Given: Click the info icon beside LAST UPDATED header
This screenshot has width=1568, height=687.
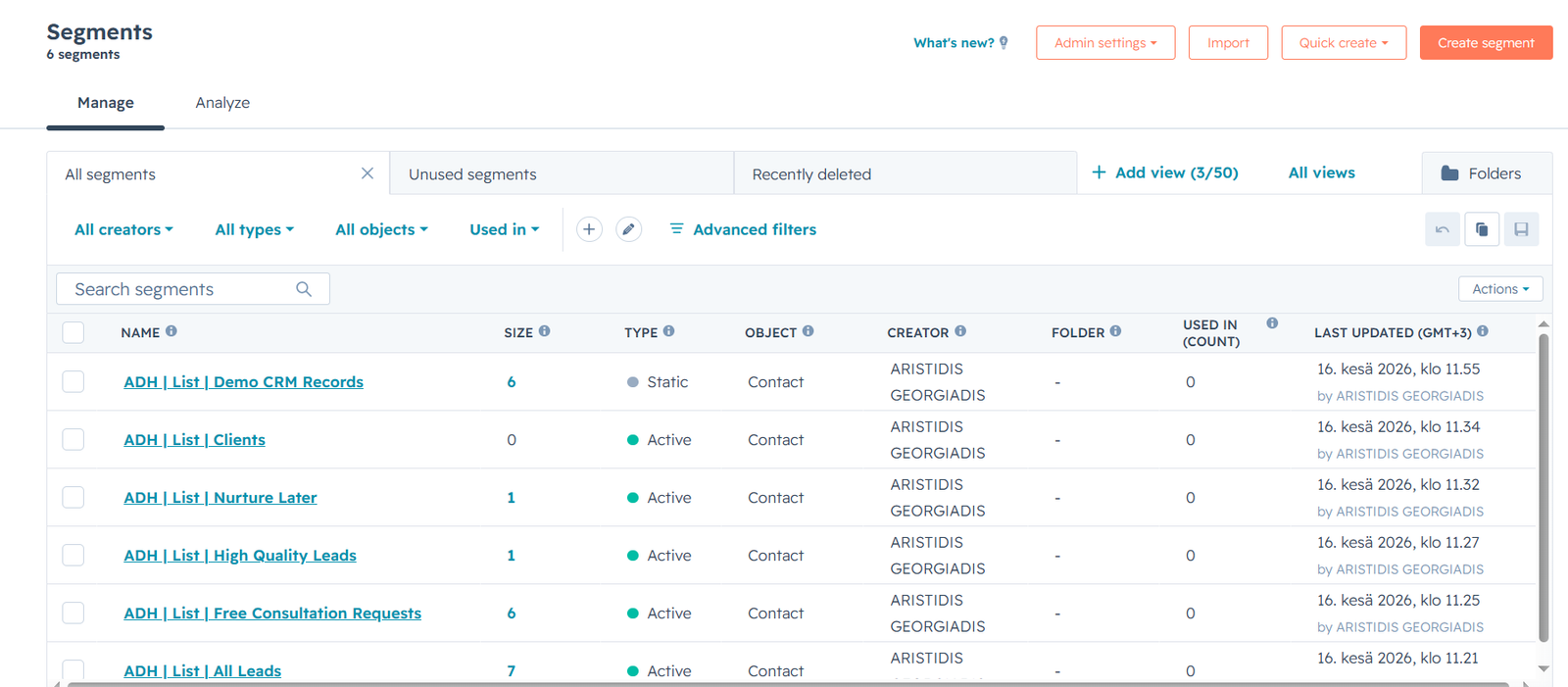Looking at the screenshot, I should 1483,331.
